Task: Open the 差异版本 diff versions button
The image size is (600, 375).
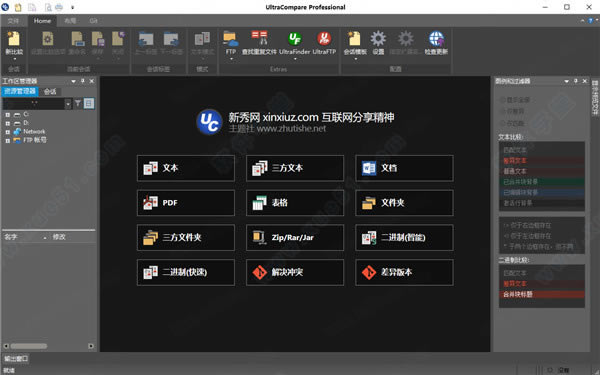Action: pos(404,272)
